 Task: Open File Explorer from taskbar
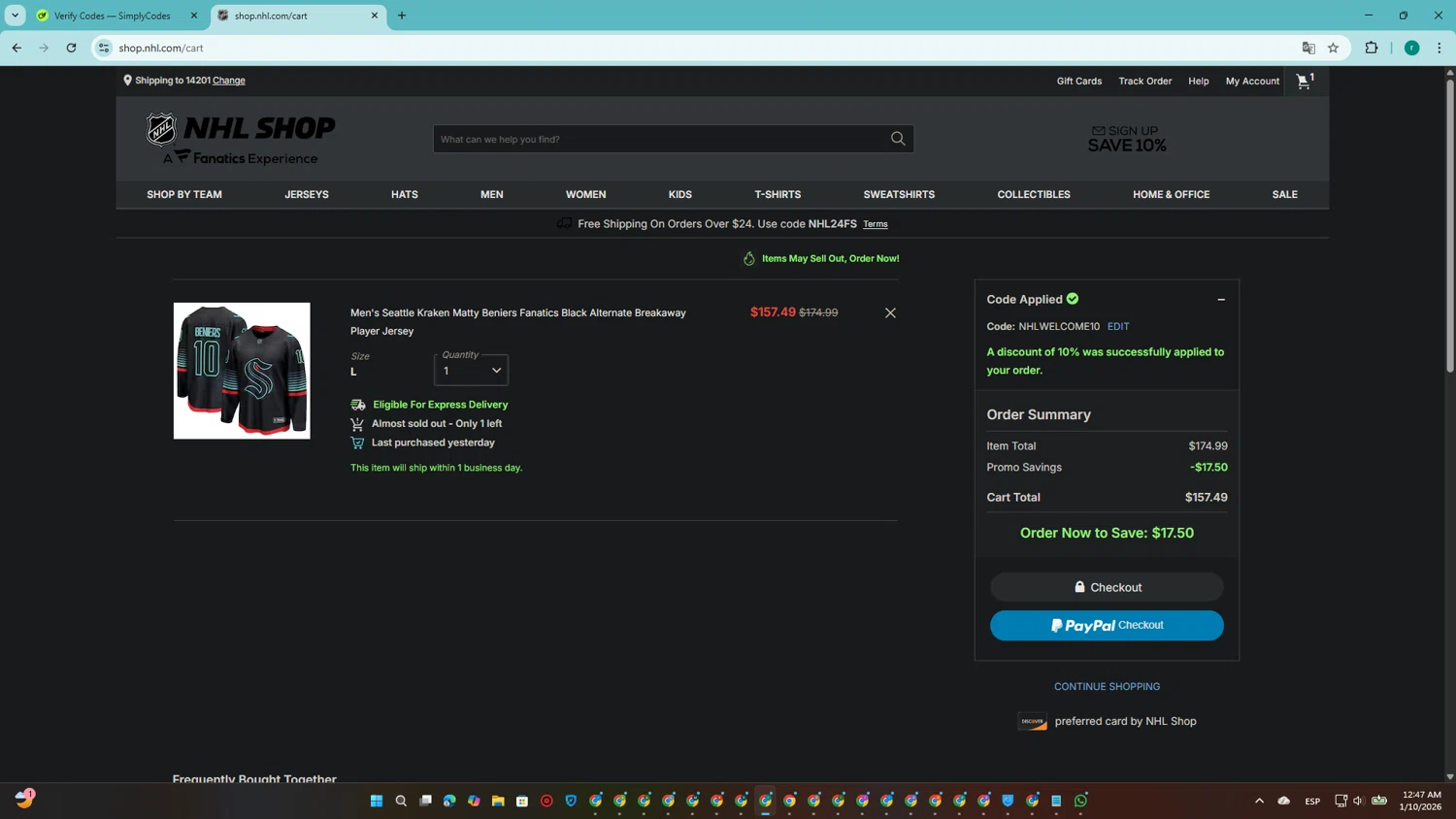(498, 801)
